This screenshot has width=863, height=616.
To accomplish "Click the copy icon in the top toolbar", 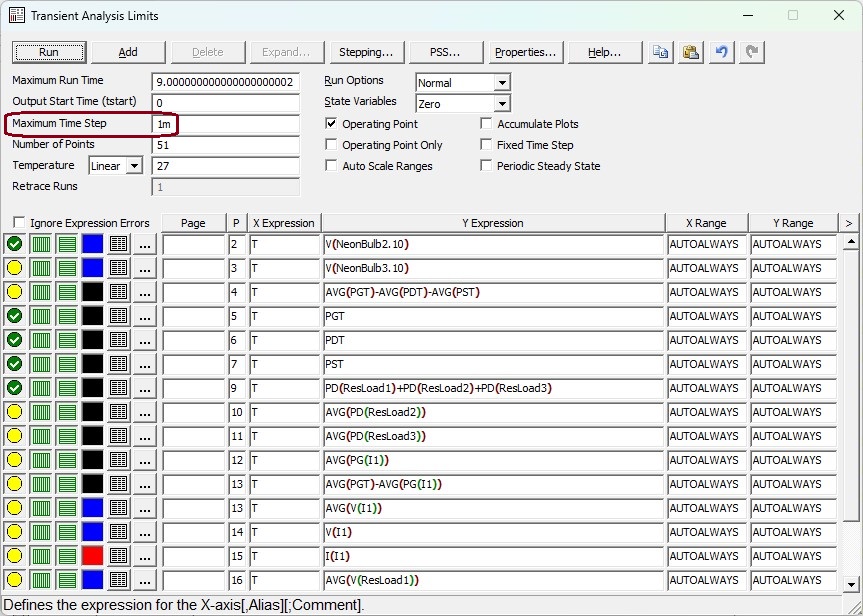I will point(660,52).
